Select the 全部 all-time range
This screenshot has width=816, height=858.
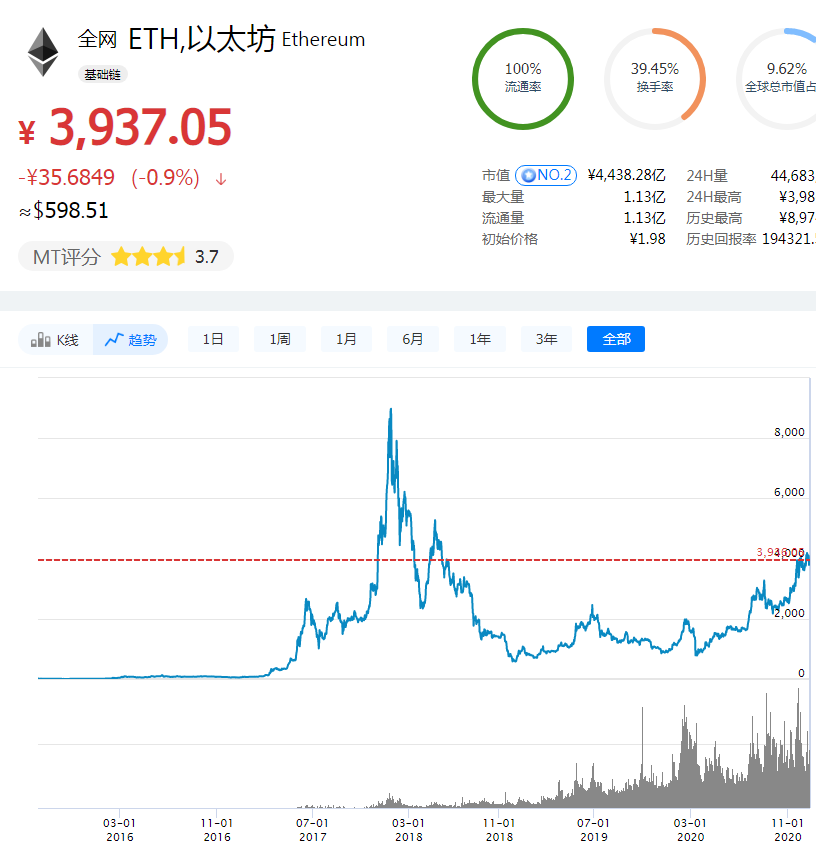616,339
